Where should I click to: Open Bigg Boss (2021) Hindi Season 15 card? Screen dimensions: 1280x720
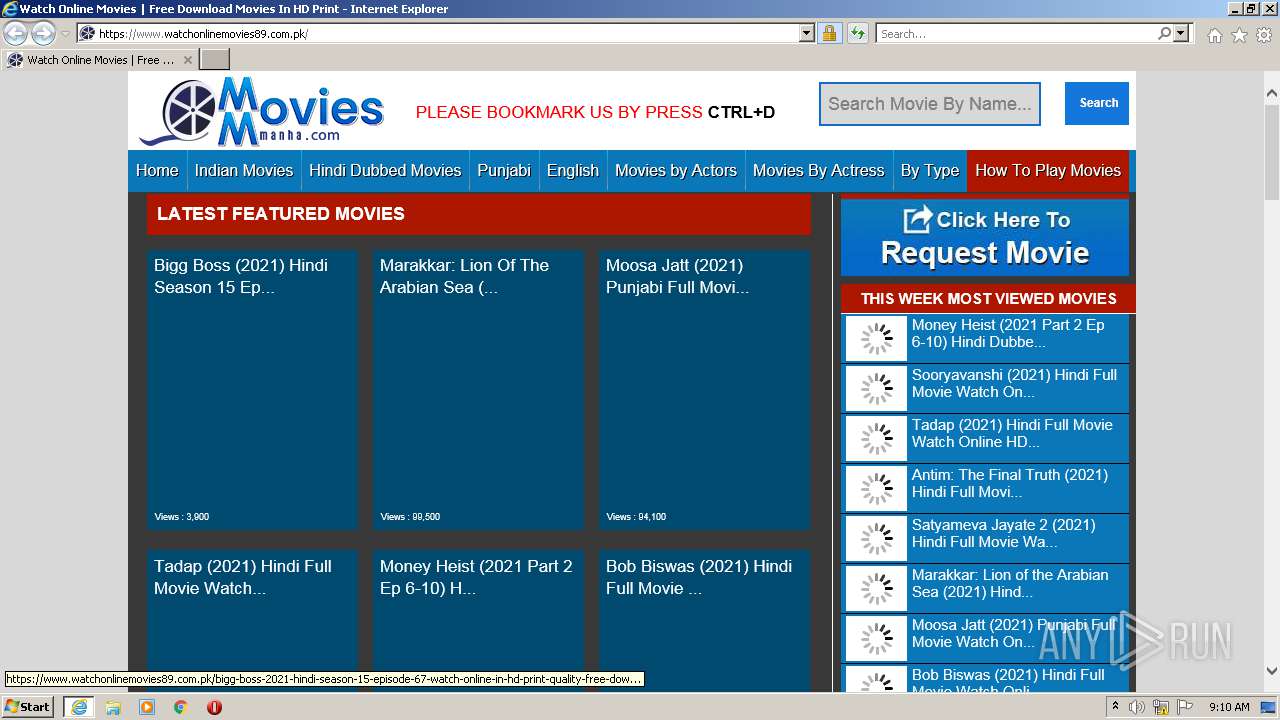click(252, 390)
